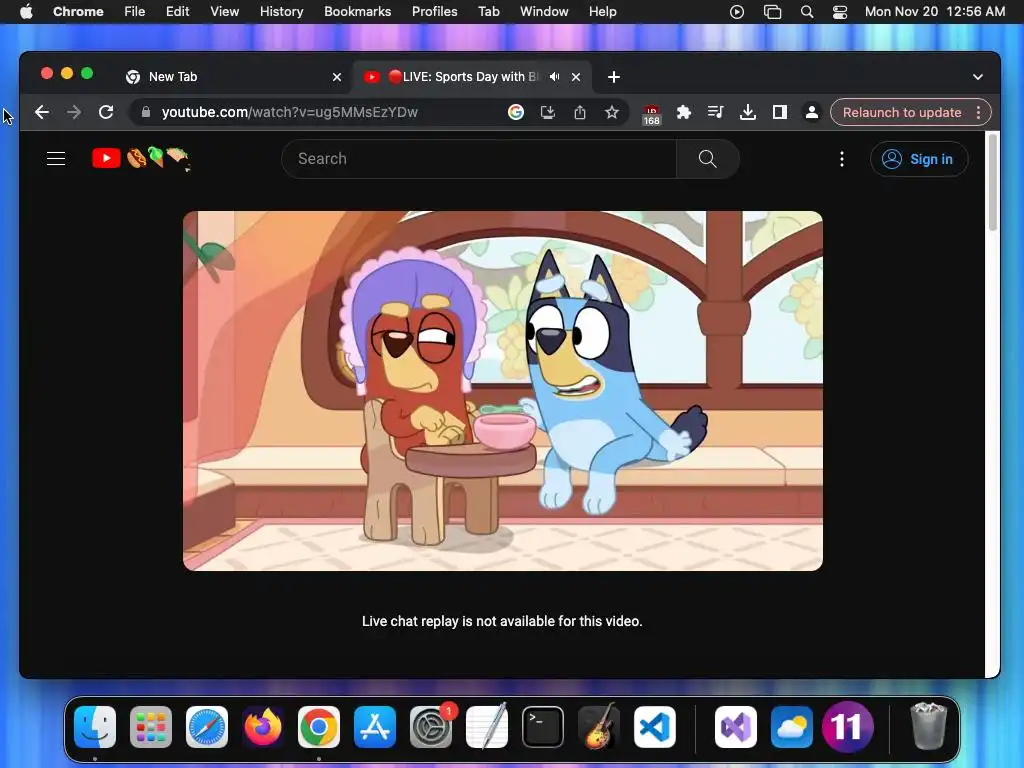This screenshot has width=1024, height=768.
Task: Open the View menu
Action: [x=225, y=12]
